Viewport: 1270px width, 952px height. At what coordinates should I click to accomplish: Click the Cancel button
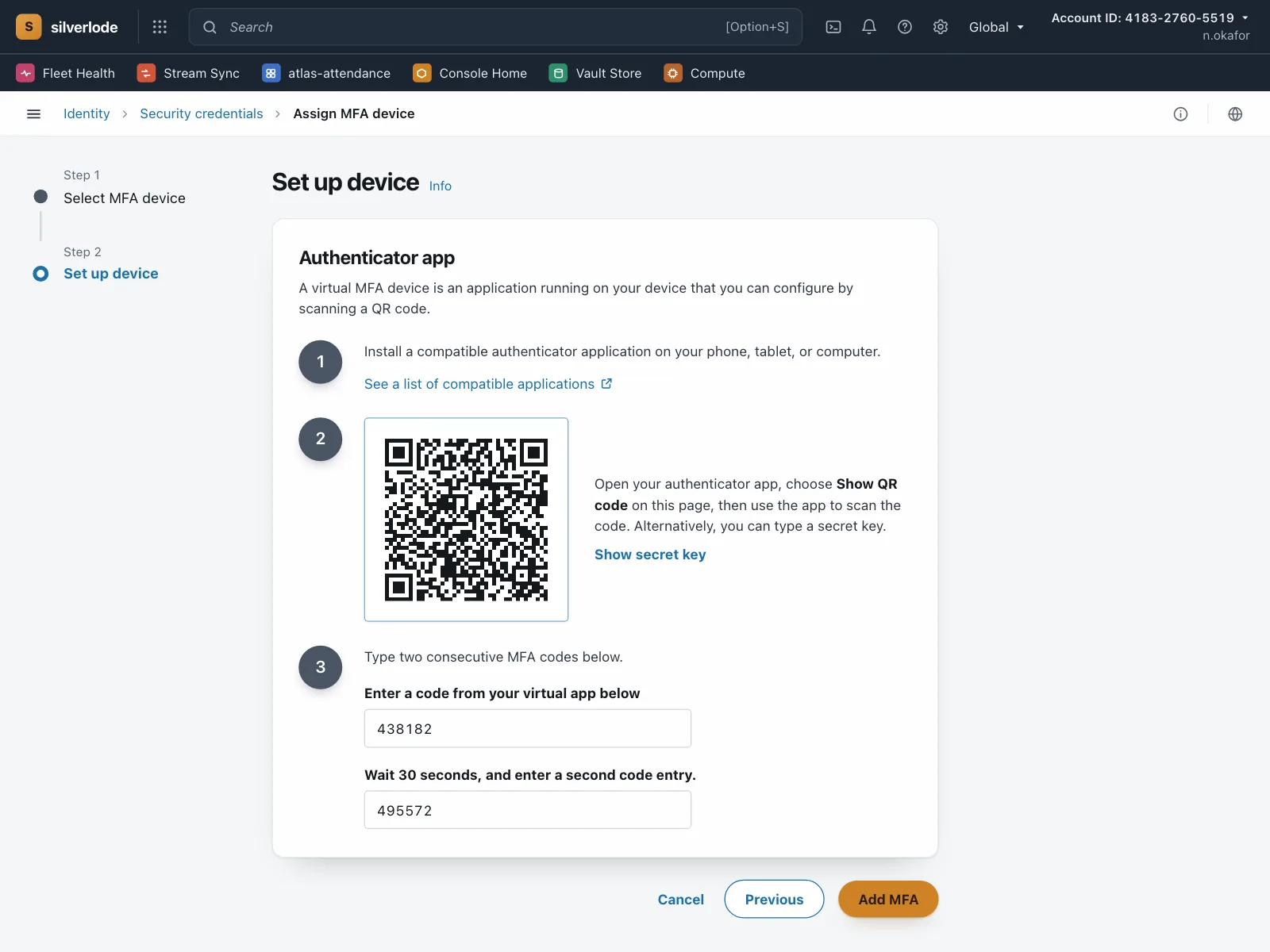[681, 900]
